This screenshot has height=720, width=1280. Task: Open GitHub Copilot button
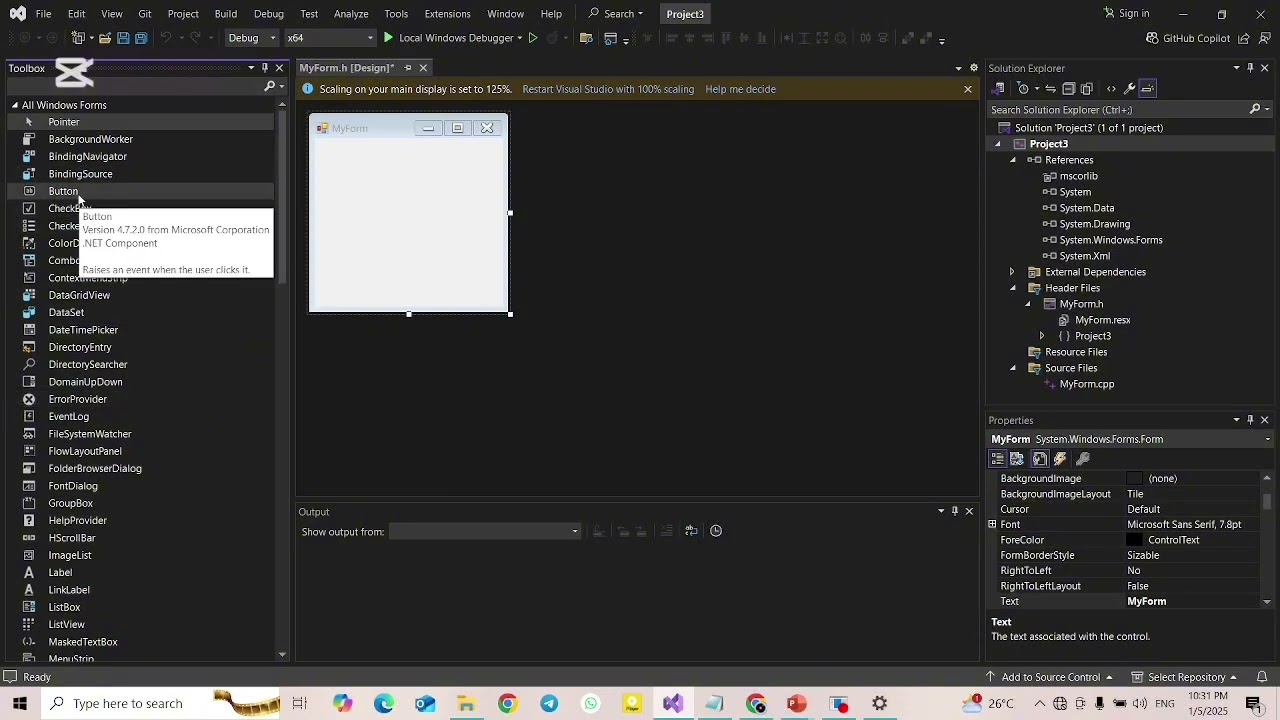tap(1188, 38)
